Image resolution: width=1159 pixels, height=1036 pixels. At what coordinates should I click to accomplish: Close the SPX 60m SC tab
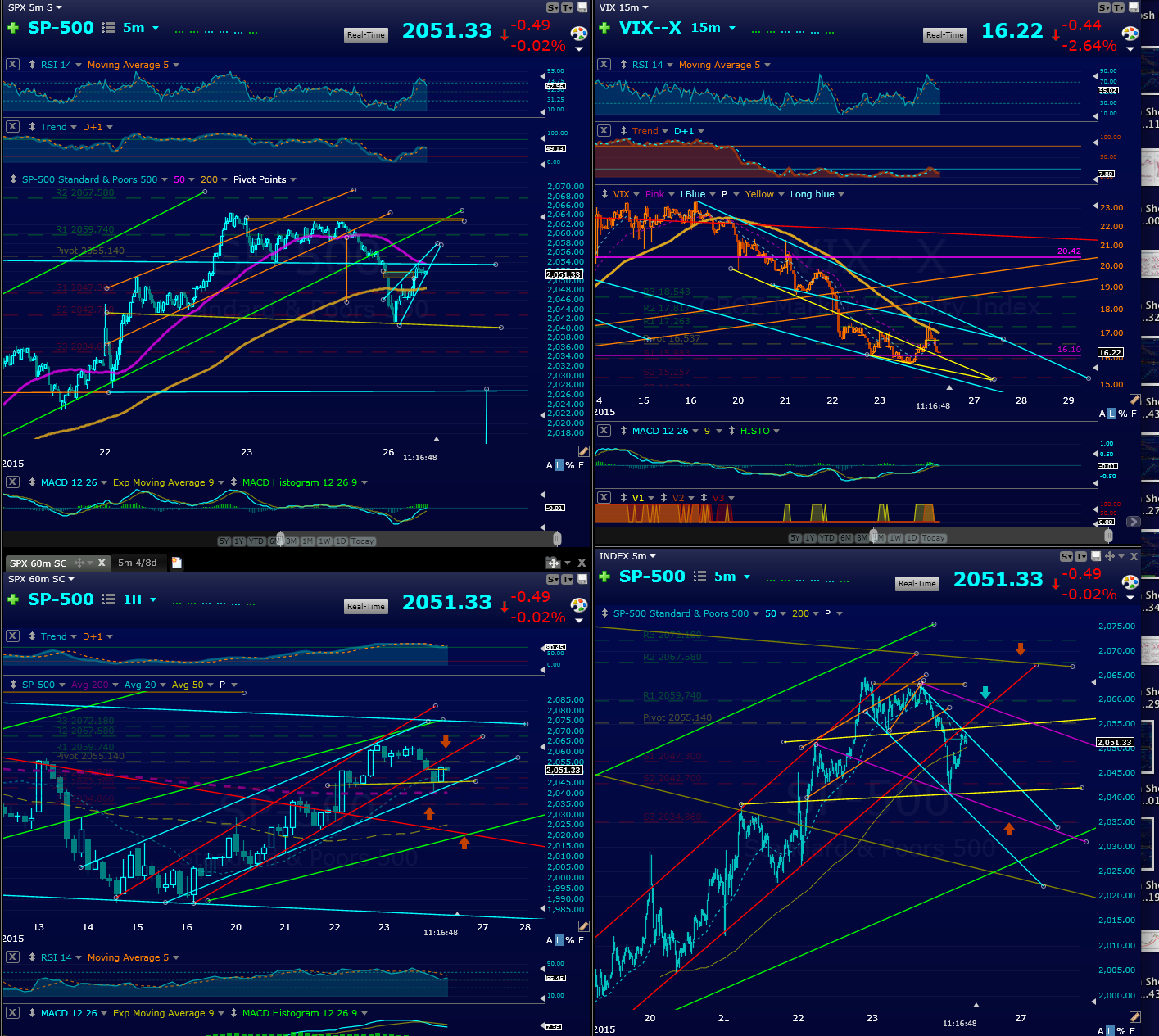coord(102,563)
